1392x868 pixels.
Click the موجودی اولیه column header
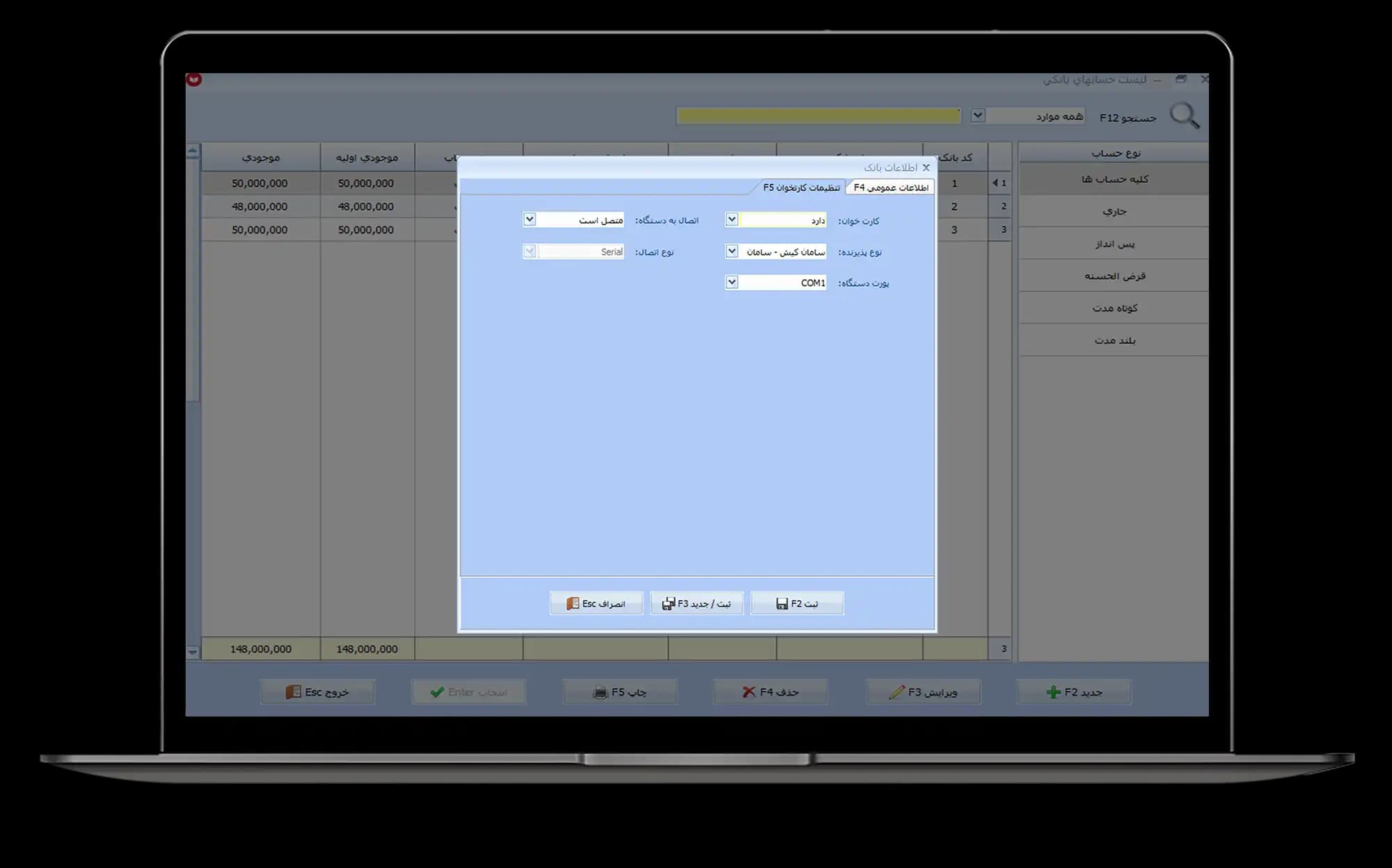point(367,157)
